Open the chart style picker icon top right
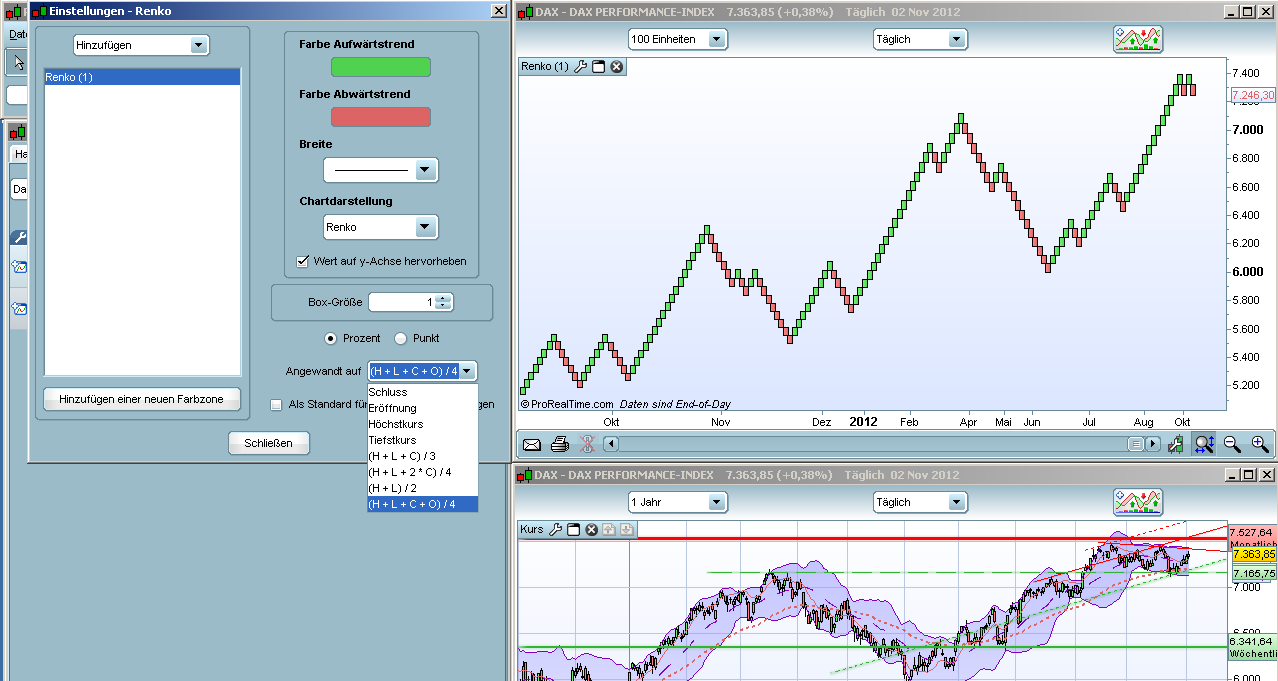 (1137, 40)
